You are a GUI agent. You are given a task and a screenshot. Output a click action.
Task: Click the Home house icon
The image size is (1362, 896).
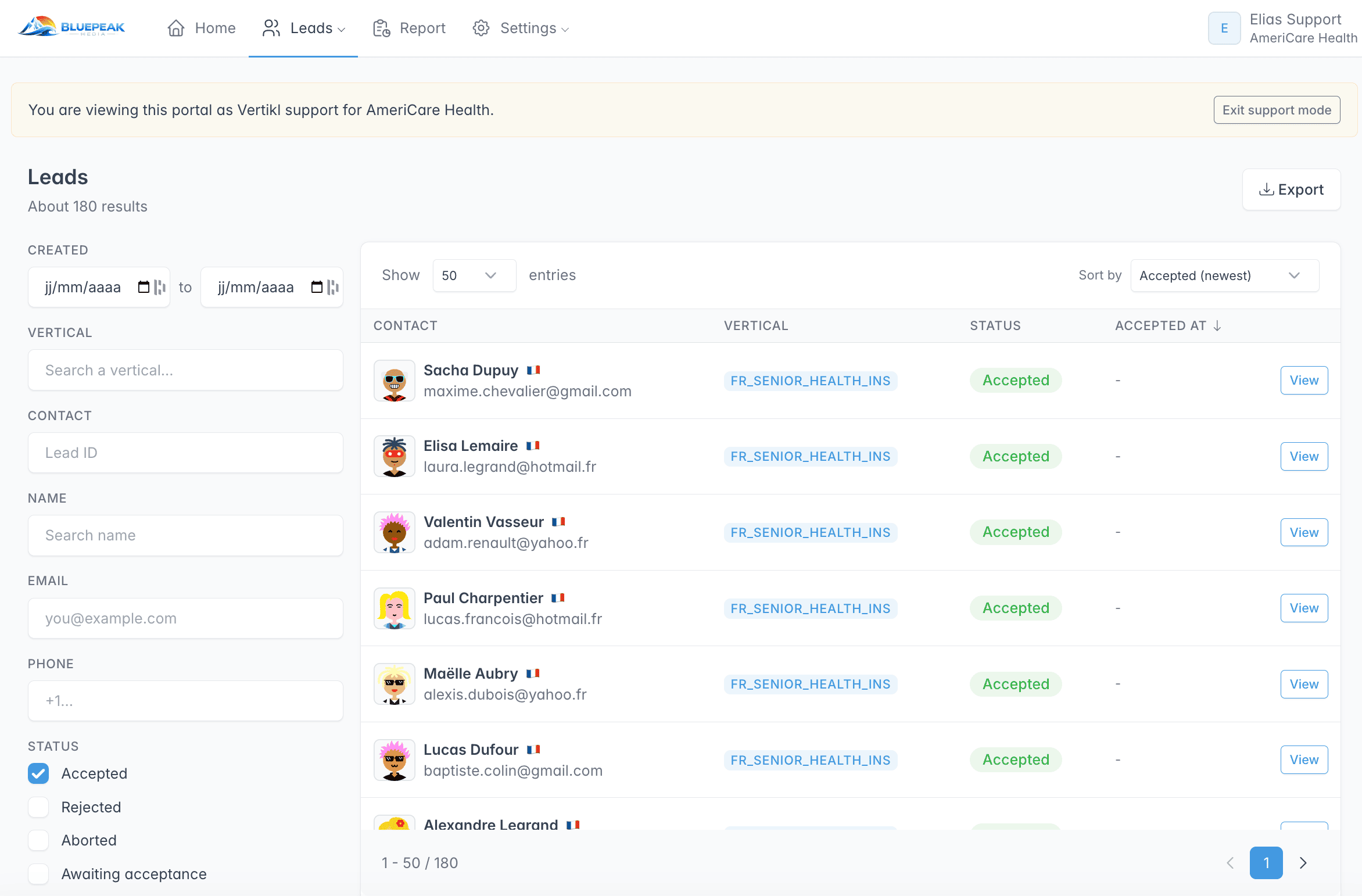click(176, 28)
